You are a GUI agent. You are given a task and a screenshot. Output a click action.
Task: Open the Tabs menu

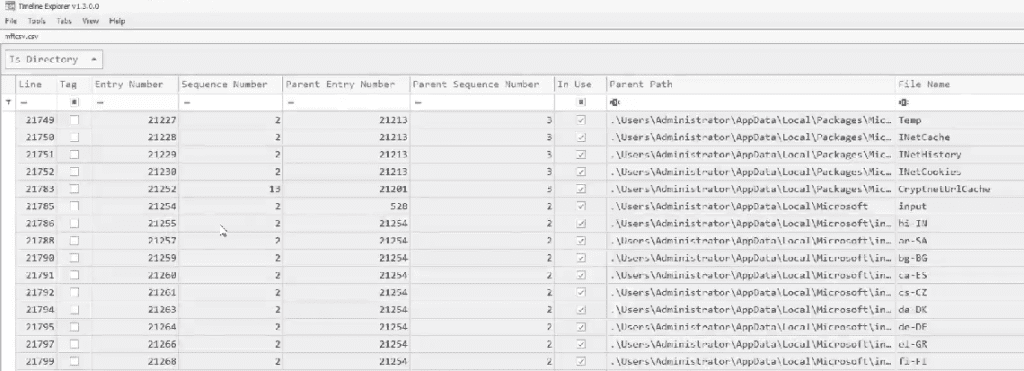(x=64, y=21)
